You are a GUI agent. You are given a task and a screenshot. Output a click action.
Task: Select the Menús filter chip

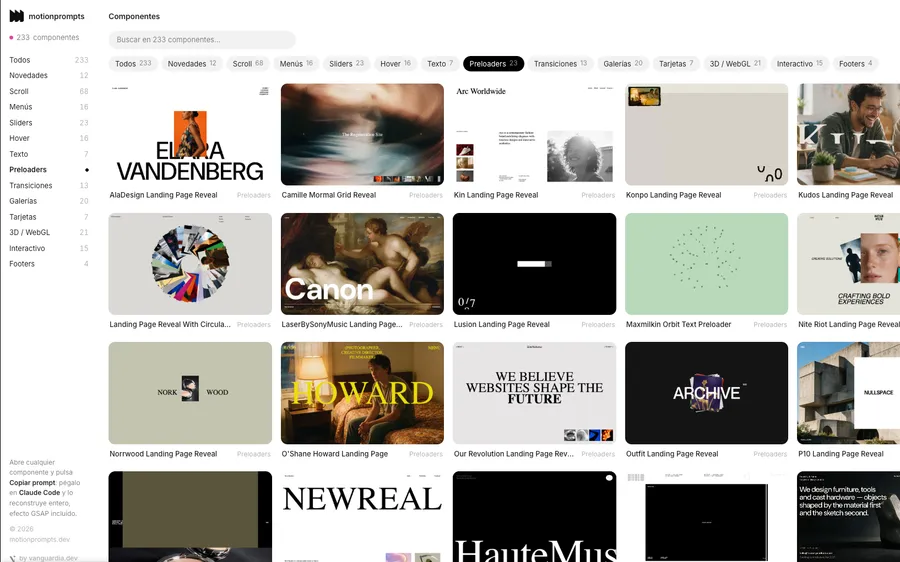point(296,64)
